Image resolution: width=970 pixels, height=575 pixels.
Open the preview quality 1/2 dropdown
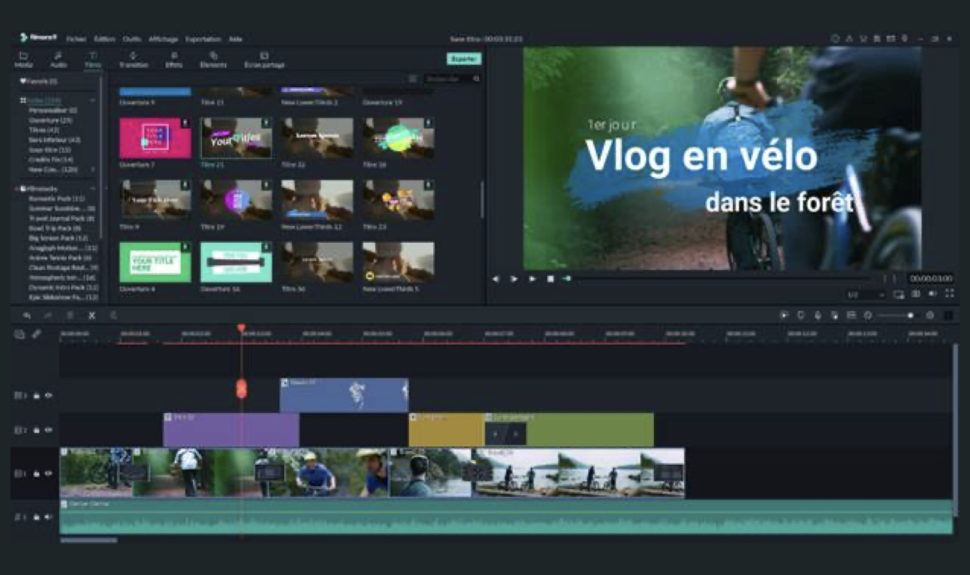(865, 295)
